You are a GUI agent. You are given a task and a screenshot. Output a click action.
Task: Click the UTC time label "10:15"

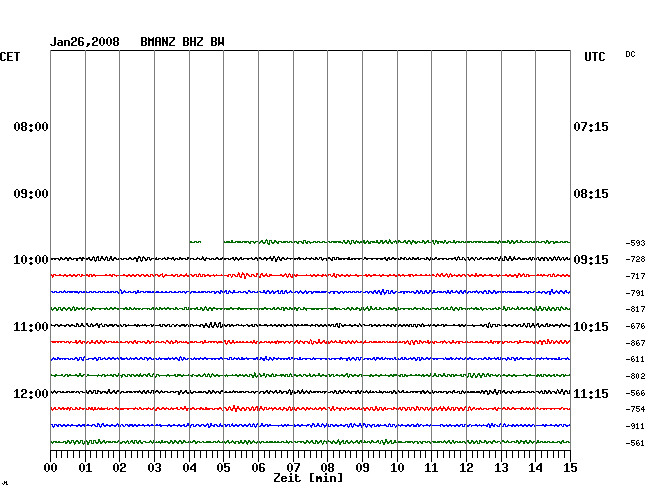[591, 327]
